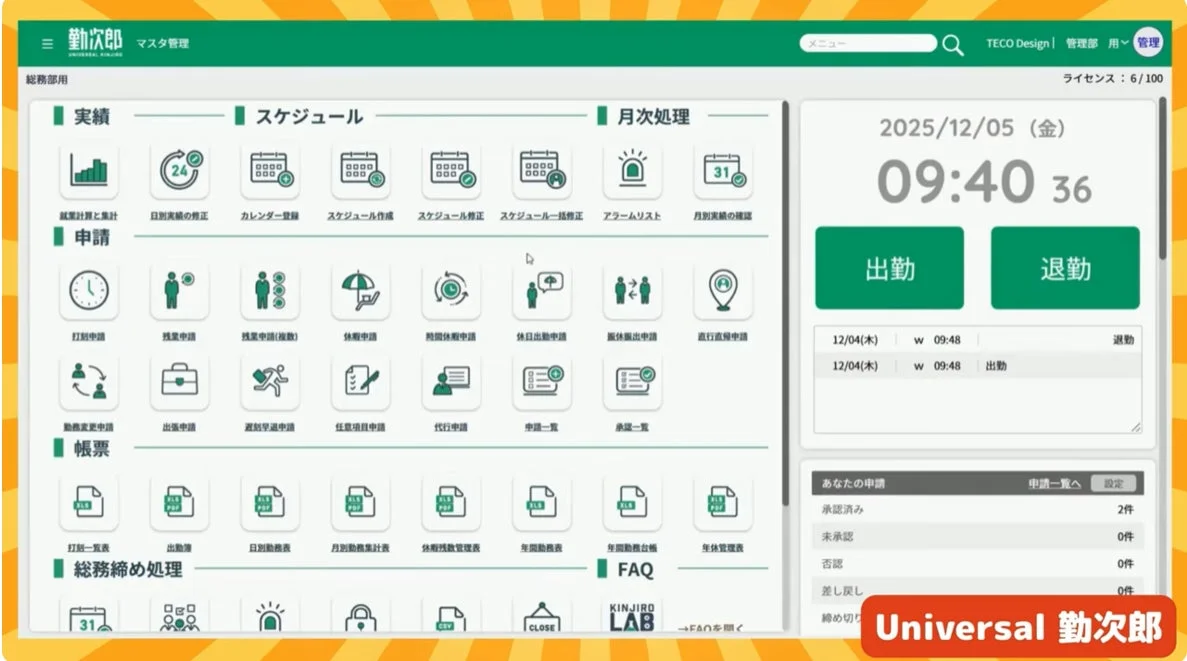Launch カレンダー登録 in the schedule section
Image resolution: width=1187 pixels, height=661 pixels.
pos(270,171)
